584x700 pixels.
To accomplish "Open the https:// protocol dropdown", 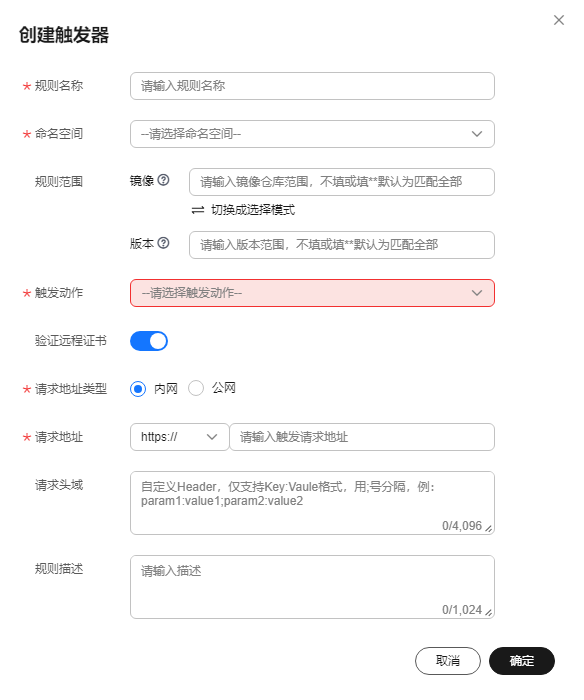I will pyautogui.click(x=179, y=437).
